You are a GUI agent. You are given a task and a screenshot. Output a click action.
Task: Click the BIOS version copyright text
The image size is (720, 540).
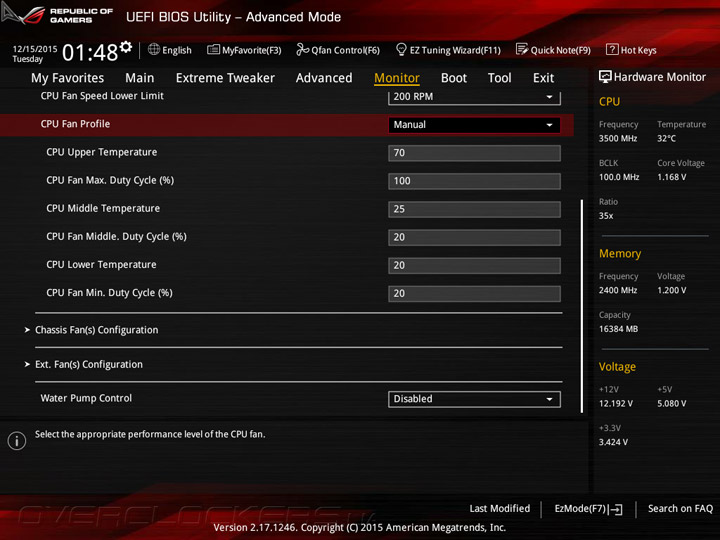[360, 528]
